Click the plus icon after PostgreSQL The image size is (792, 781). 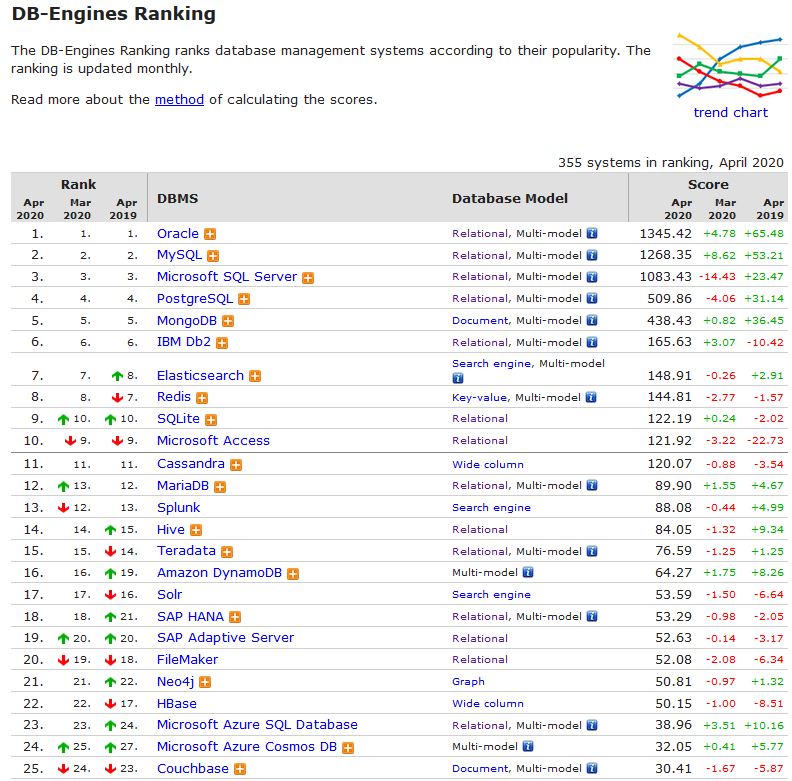244,300
